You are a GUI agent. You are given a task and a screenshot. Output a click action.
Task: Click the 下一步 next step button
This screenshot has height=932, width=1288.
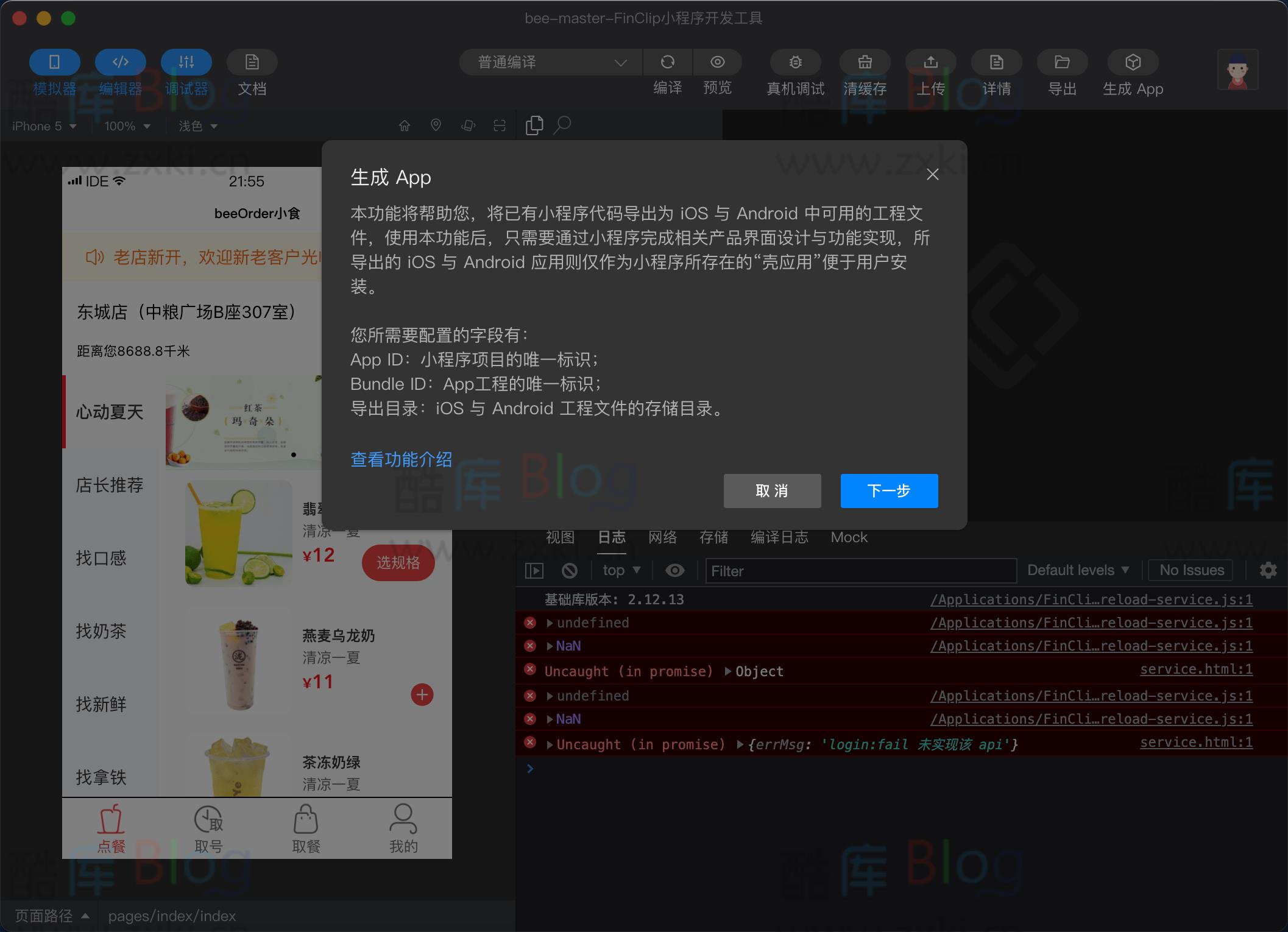point(888,491)
